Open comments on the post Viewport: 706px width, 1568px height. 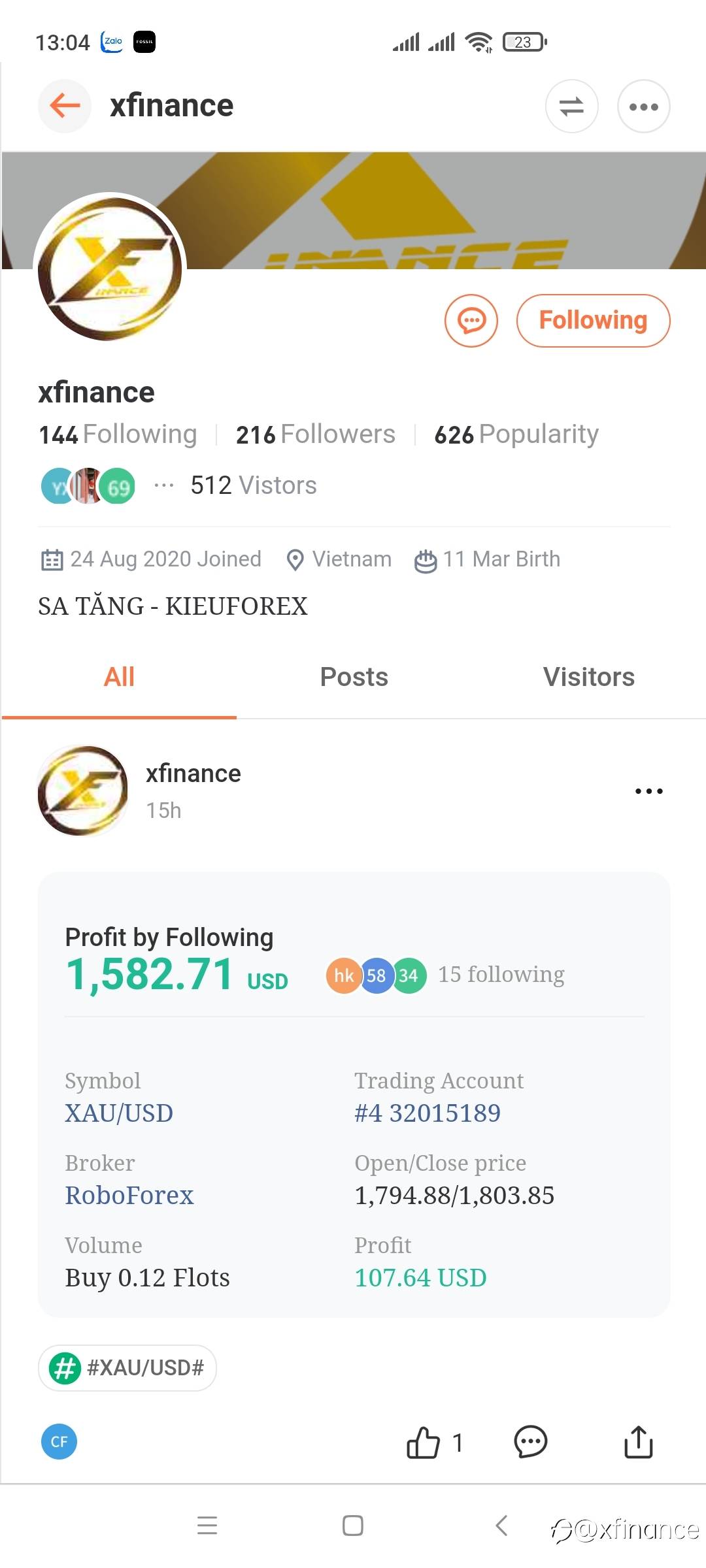(530, 1442)
